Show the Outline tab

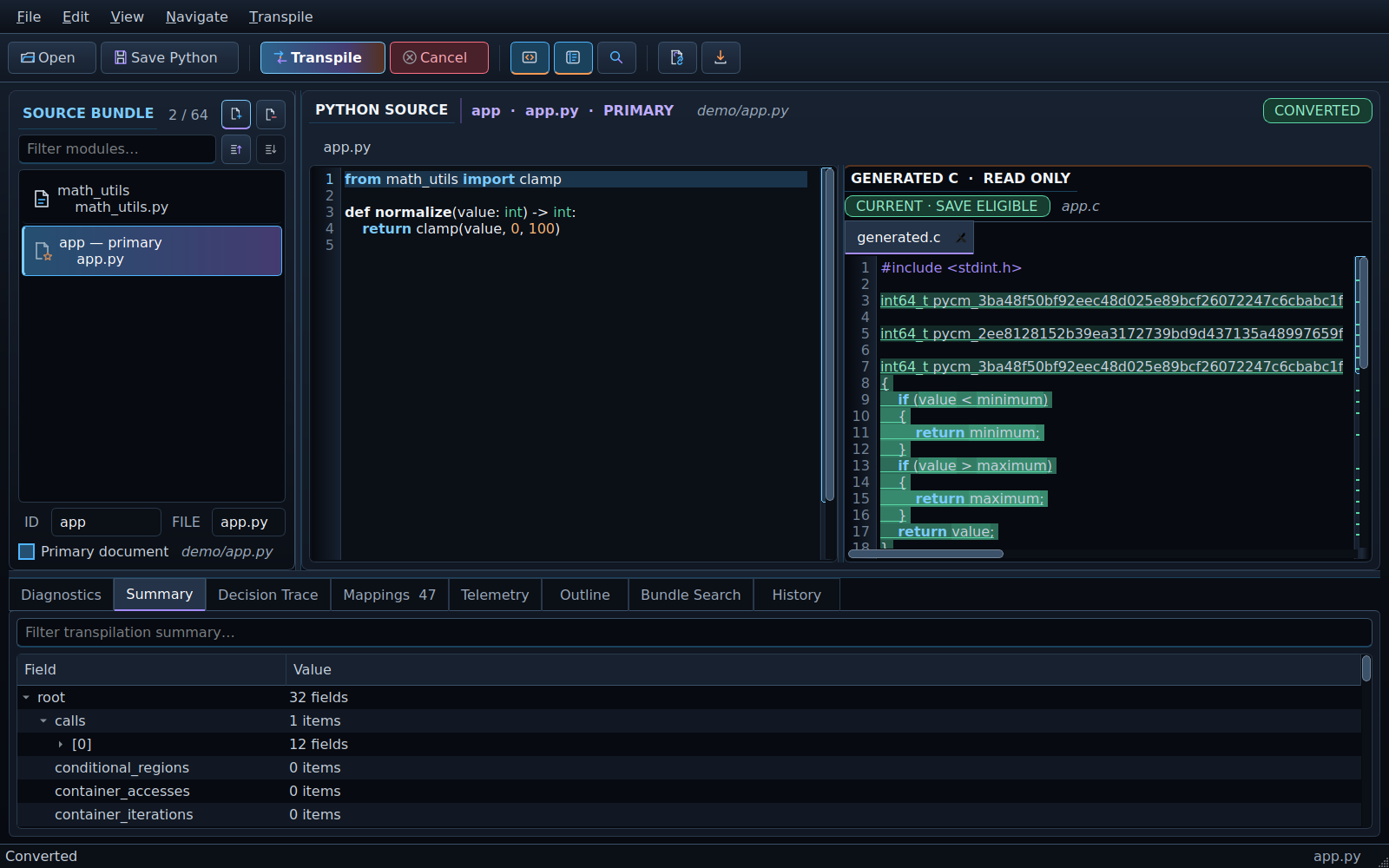point(585,595)
